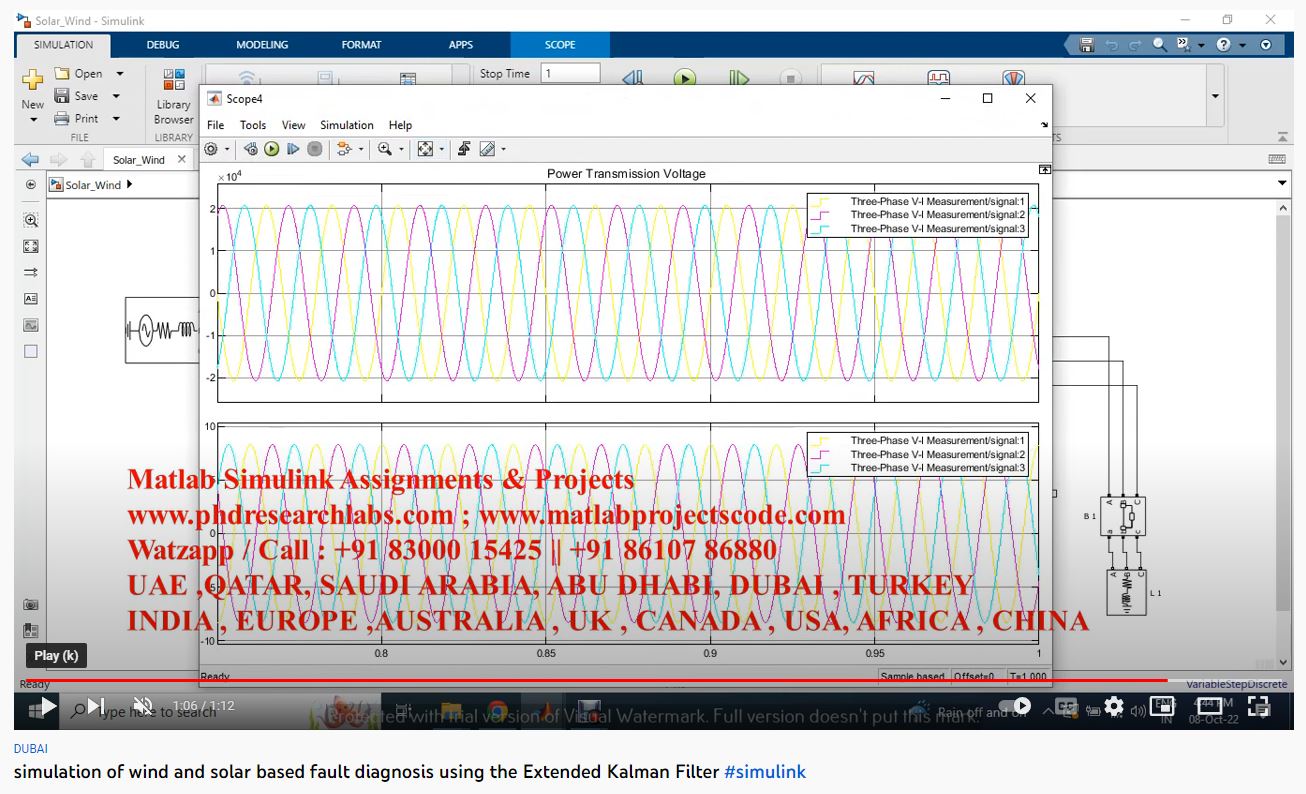The width and height of the screenshot is (1306, 794).
Task: Click the #simulink hashtag link
Action: pos(764,772)
